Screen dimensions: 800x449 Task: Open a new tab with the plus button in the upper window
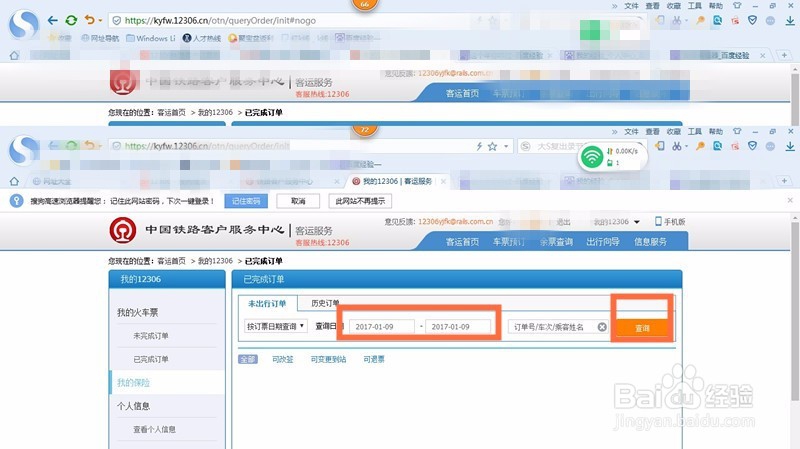(784, 55)
